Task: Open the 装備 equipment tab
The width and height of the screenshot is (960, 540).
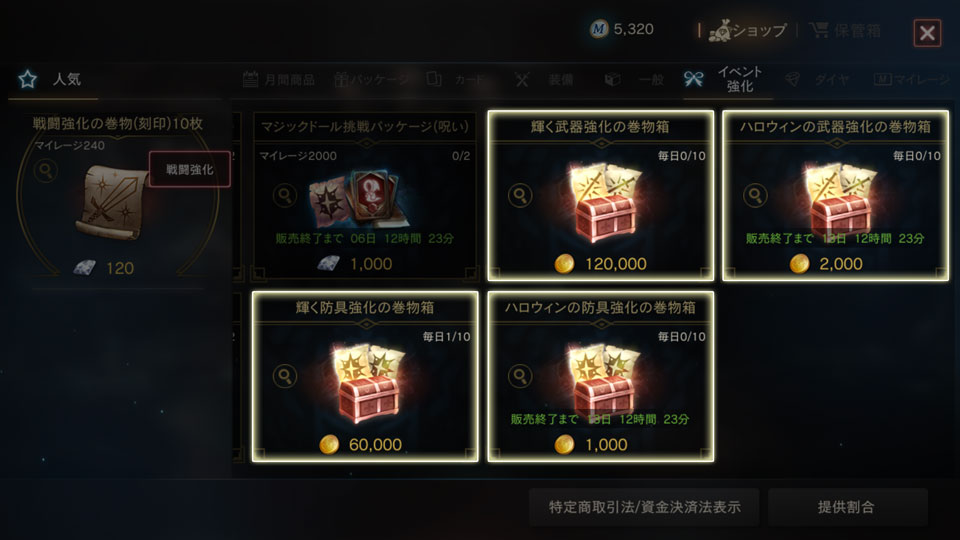Action: tap(545, 80)
